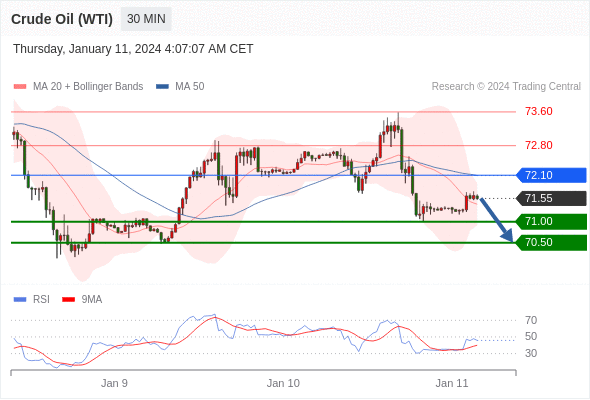
Task: Toggle the RSI legend label
Action: [x=41, y=300]
